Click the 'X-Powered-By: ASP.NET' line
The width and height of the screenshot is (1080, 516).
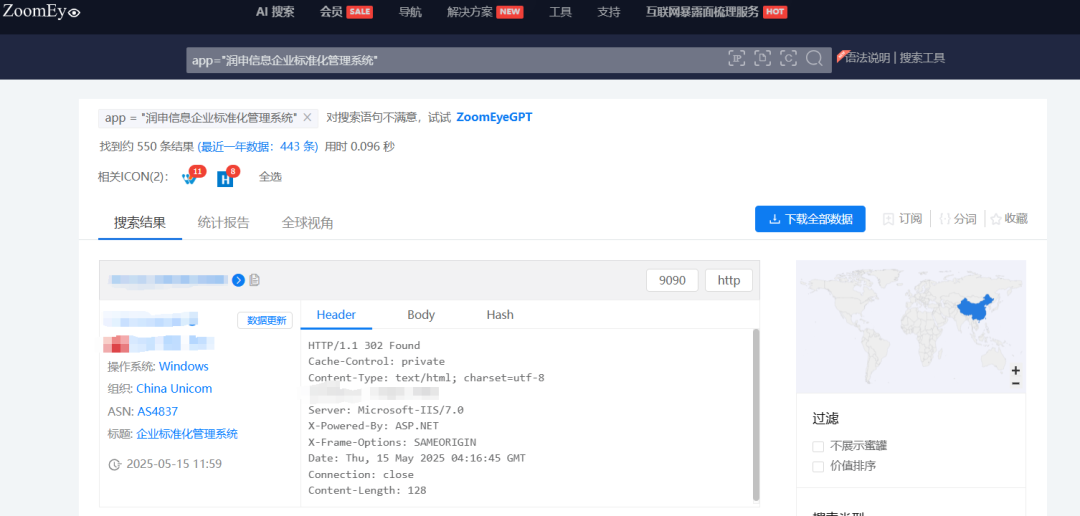373,426
